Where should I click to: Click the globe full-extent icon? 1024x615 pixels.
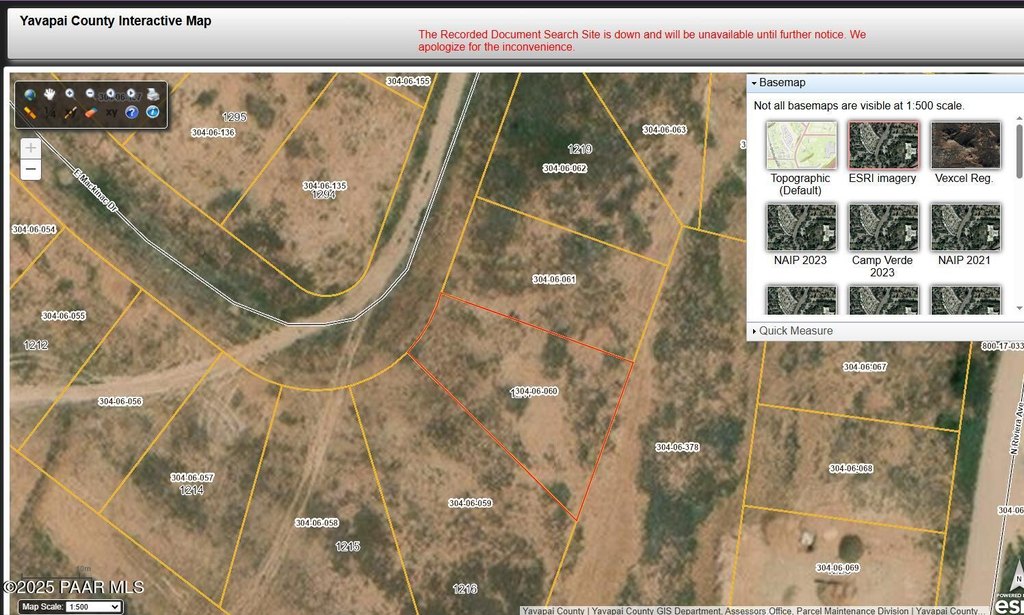click(x=30, y=94)
